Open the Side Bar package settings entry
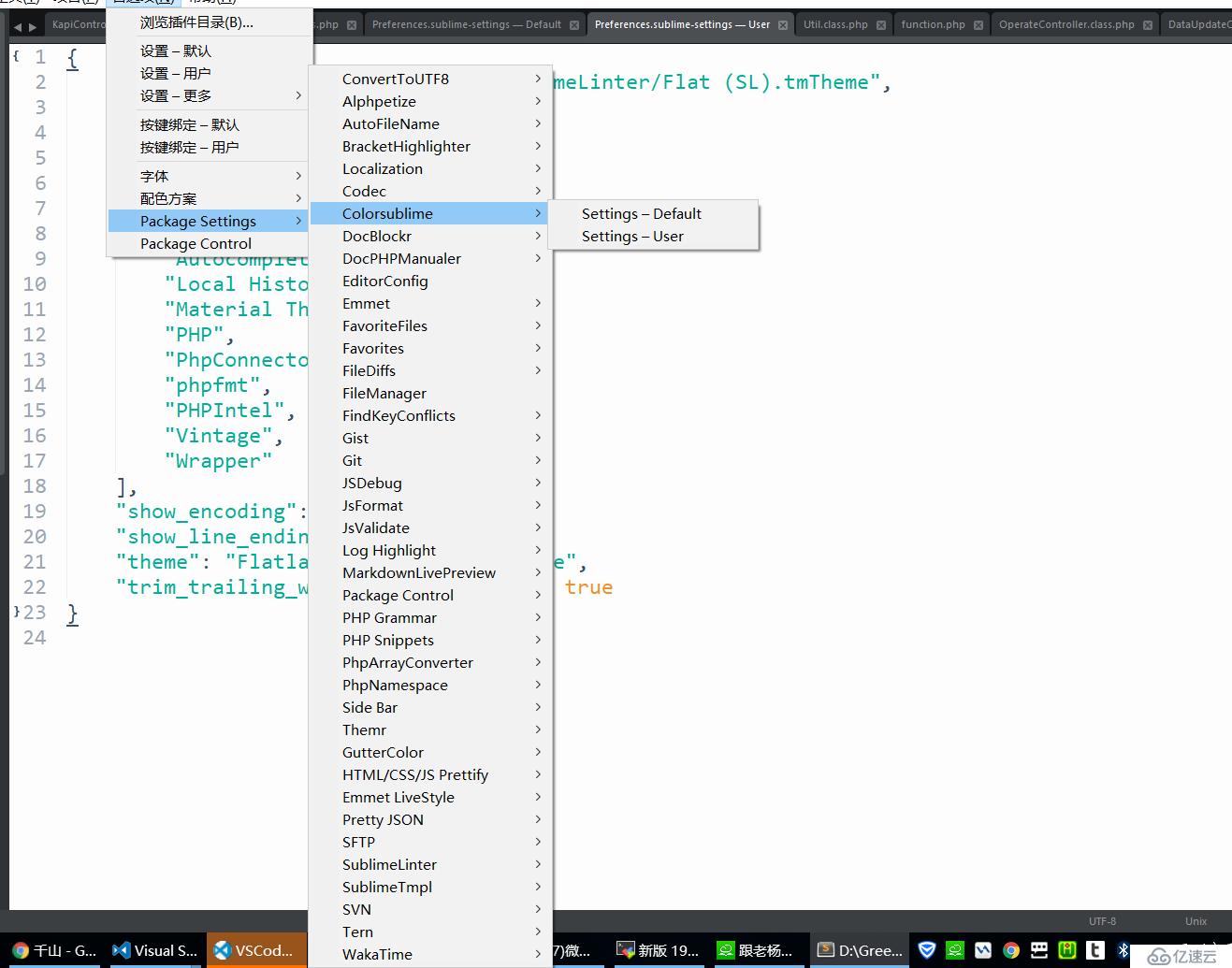The image size is (1232, 968). pyautogui.click(x=430, y=707)
